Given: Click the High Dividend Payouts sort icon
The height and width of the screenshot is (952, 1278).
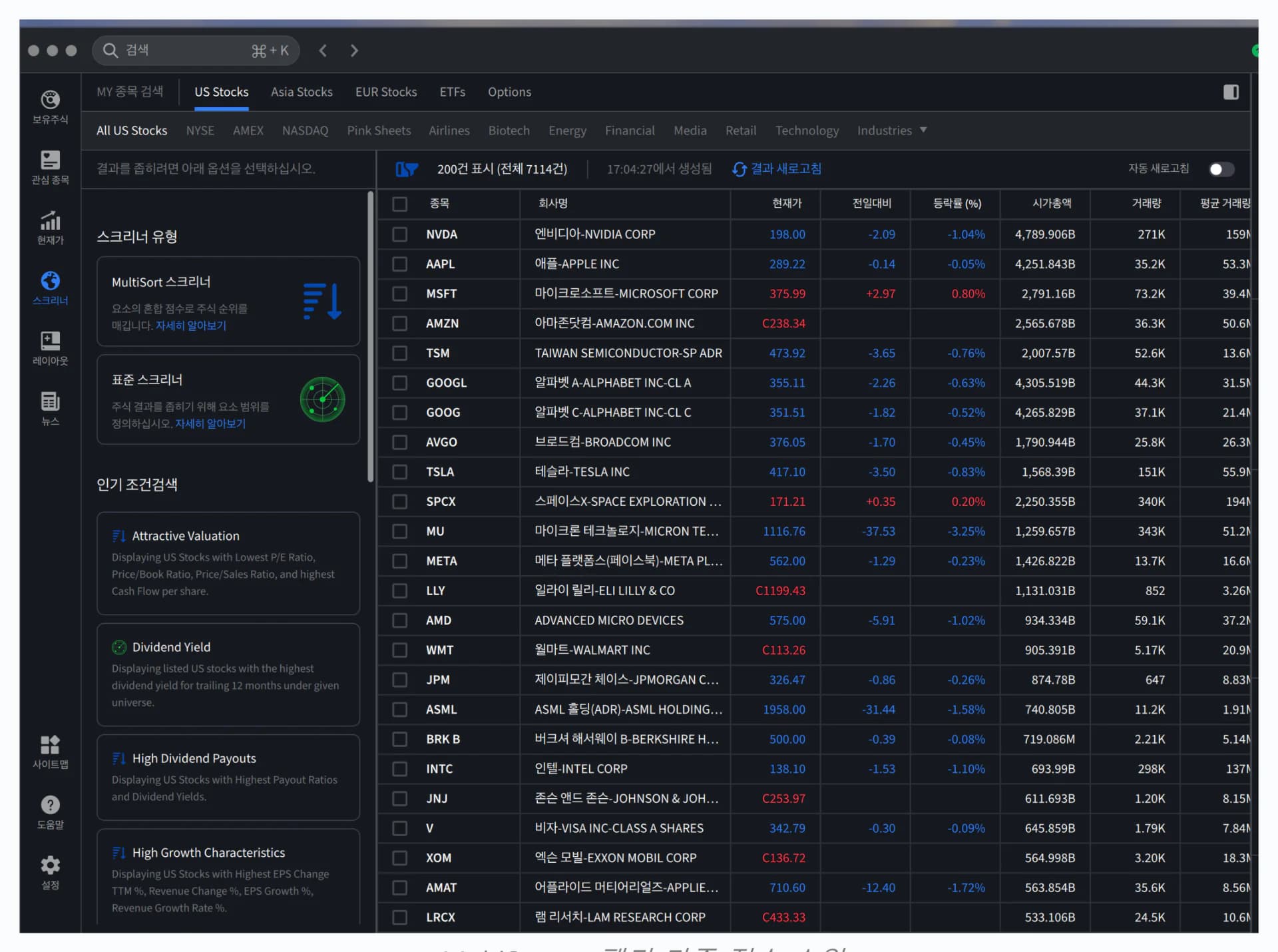Looking at the screenshot, I should click(119, 758).
